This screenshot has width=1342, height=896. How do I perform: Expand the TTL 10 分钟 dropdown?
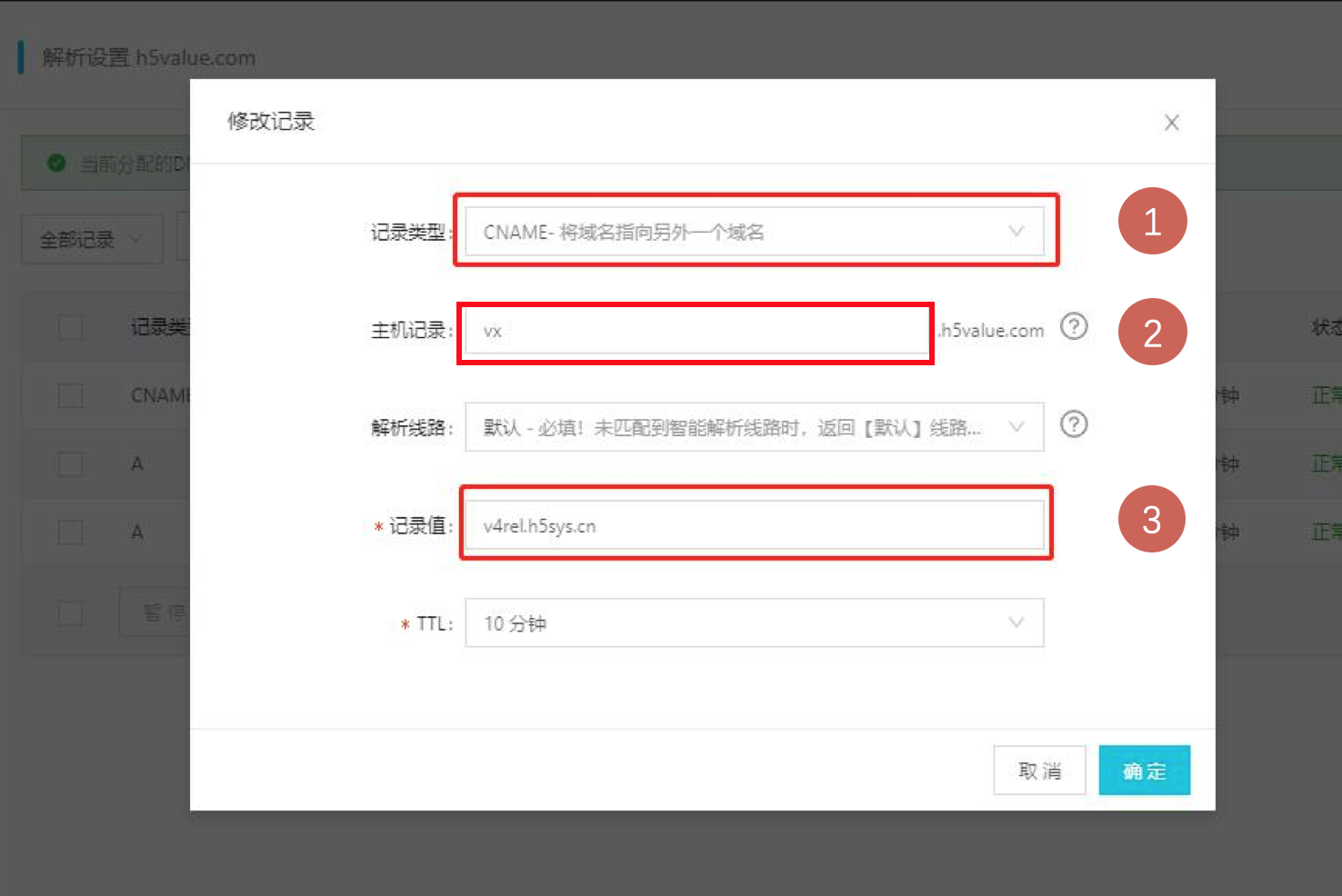click(x=755, y=622)
